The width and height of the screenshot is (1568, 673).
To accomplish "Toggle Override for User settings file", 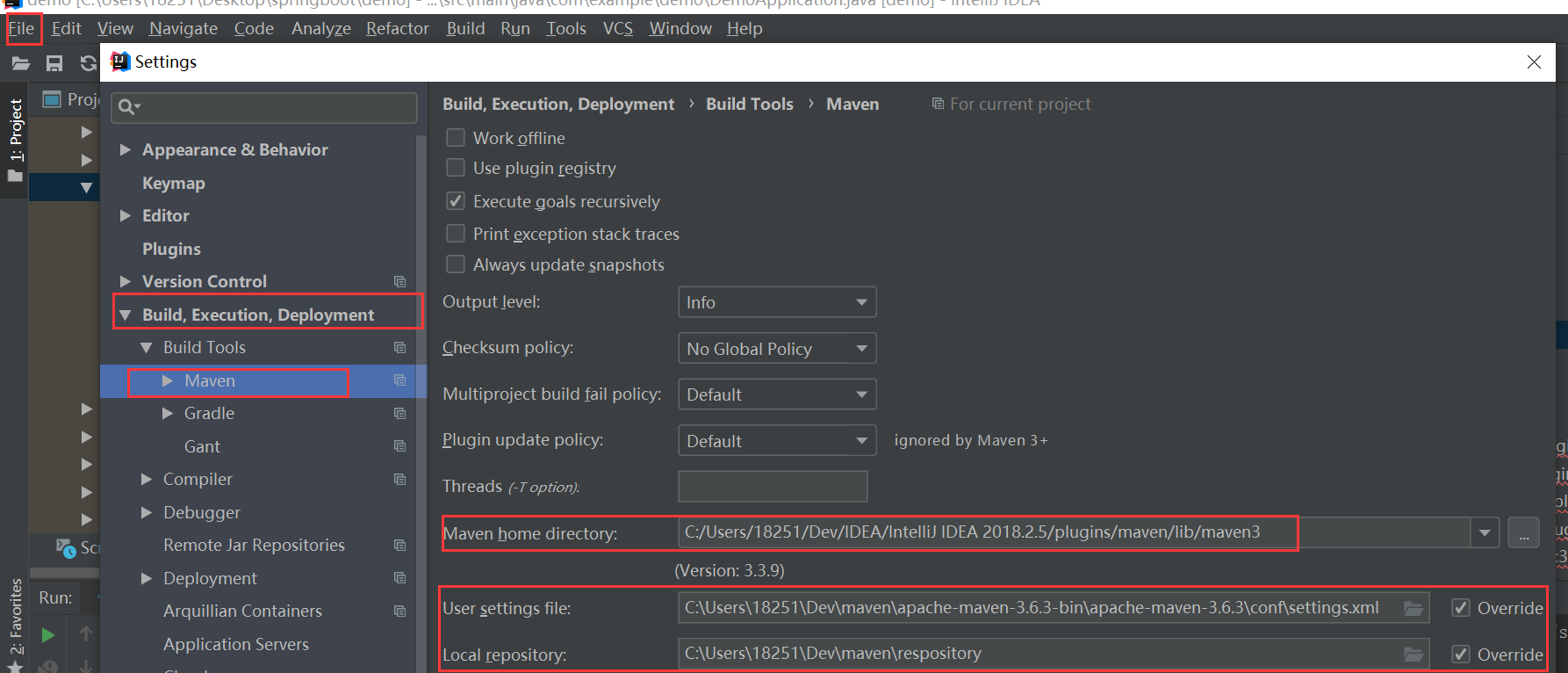I will click(x=1461, y=607).
